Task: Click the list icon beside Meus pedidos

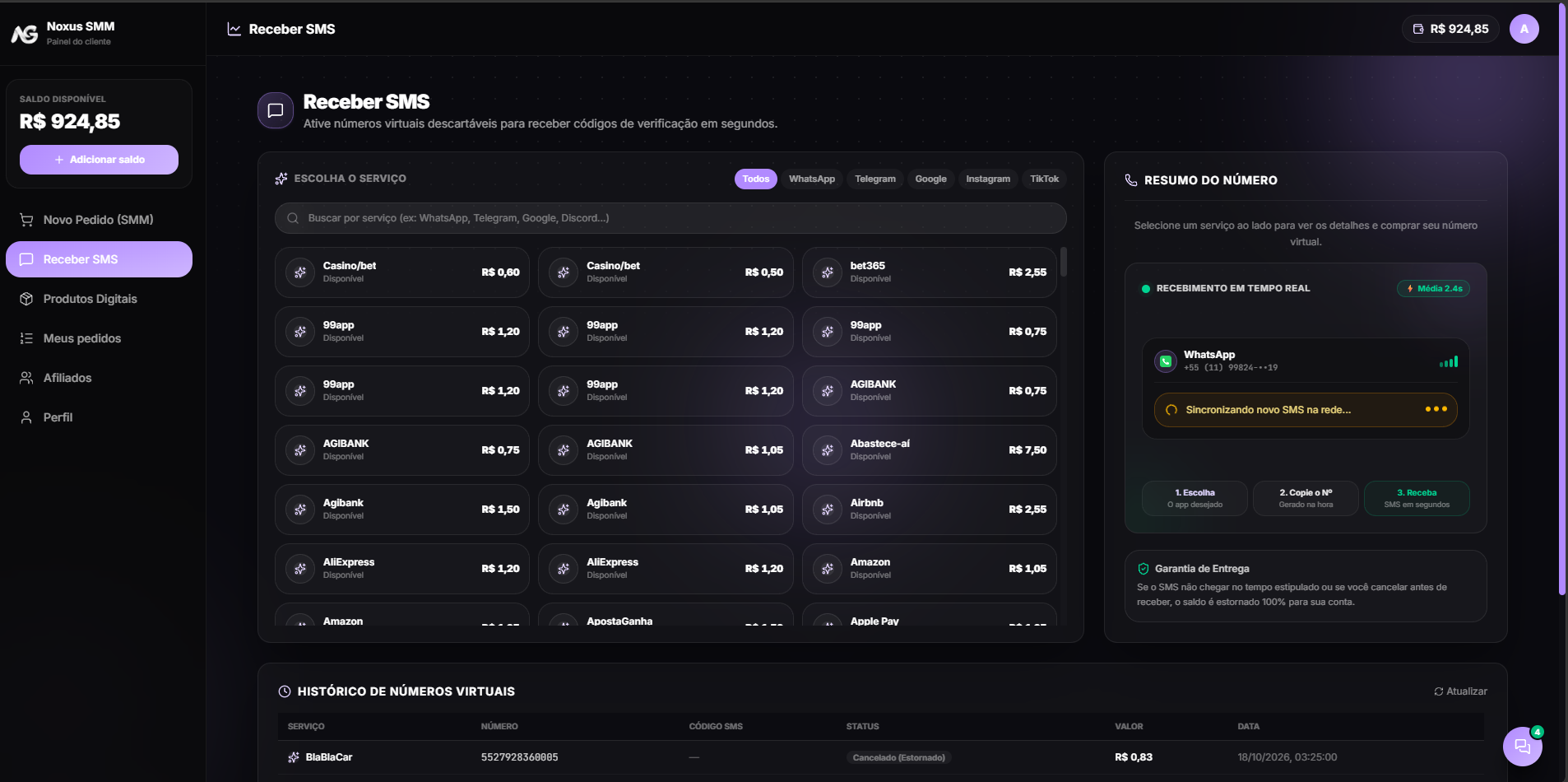Action: click(26, 338)
